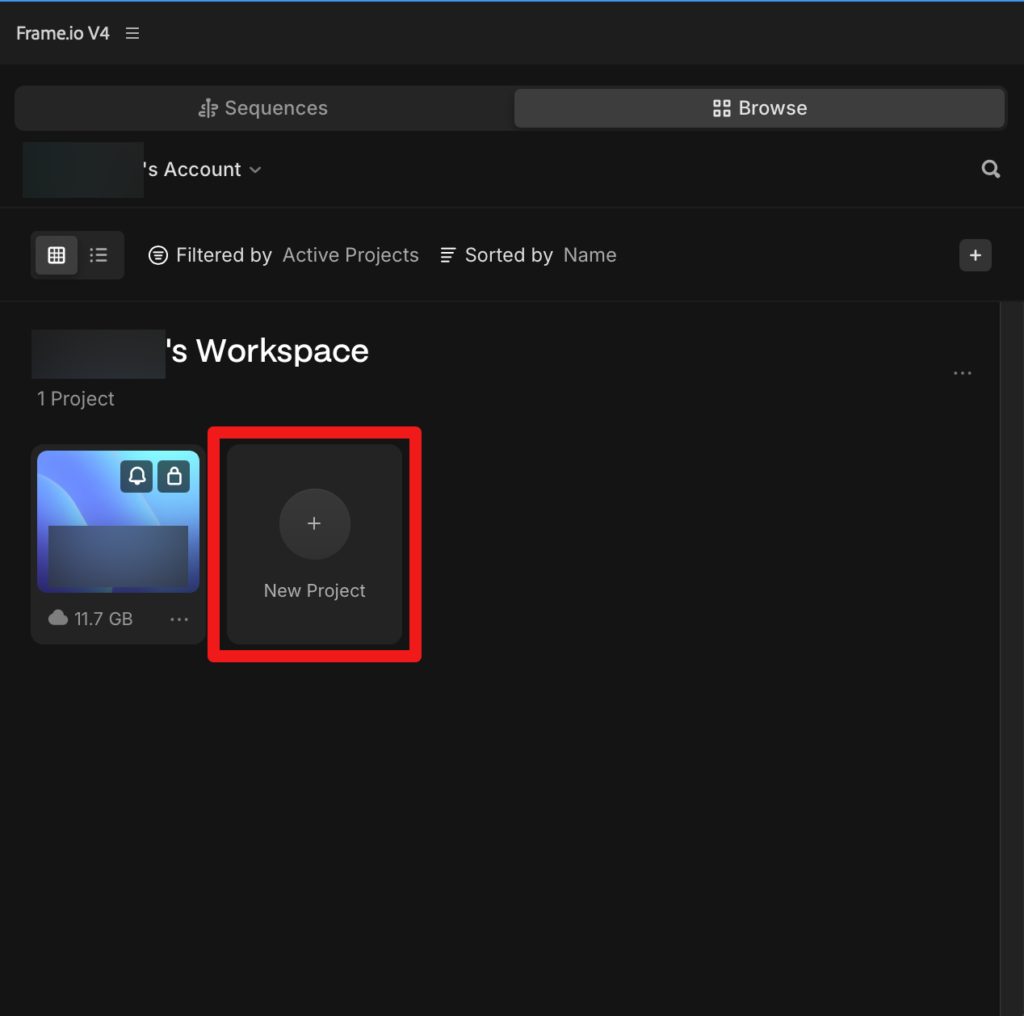Screen dimensions: 1024x1016
Task: Expand the Account switcher chevron
Action: pos(255,170)
